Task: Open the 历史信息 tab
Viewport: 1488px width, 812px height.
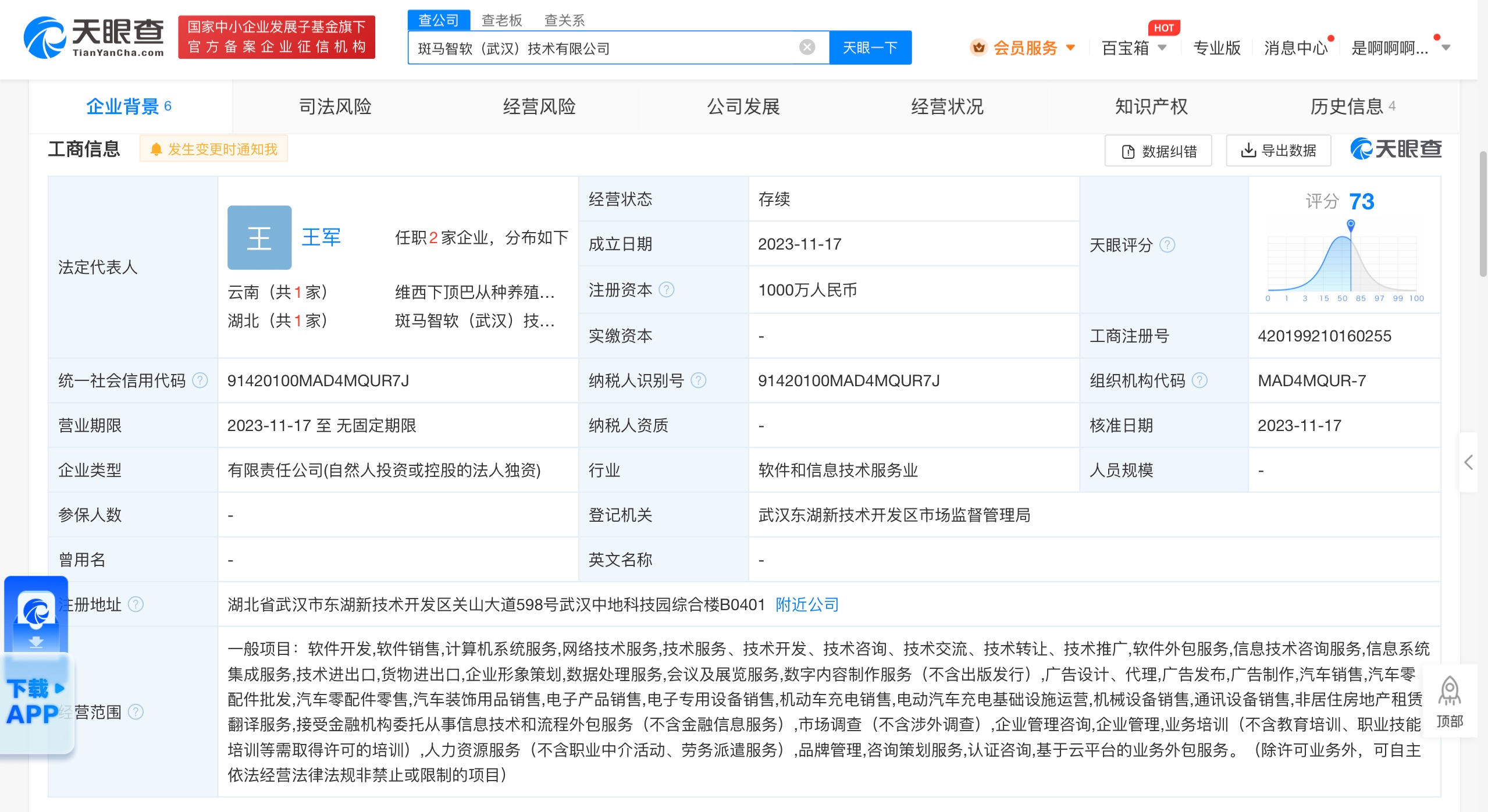Action: (x=1353, y=106)
